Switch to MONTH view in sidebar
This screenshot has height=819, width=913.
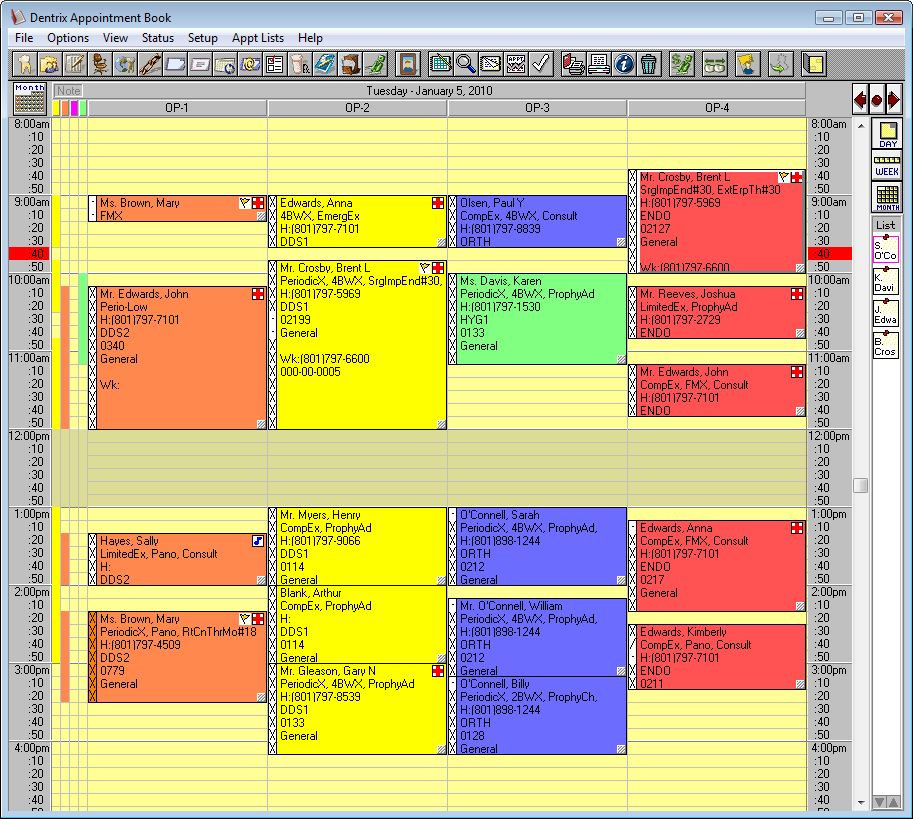887,197
